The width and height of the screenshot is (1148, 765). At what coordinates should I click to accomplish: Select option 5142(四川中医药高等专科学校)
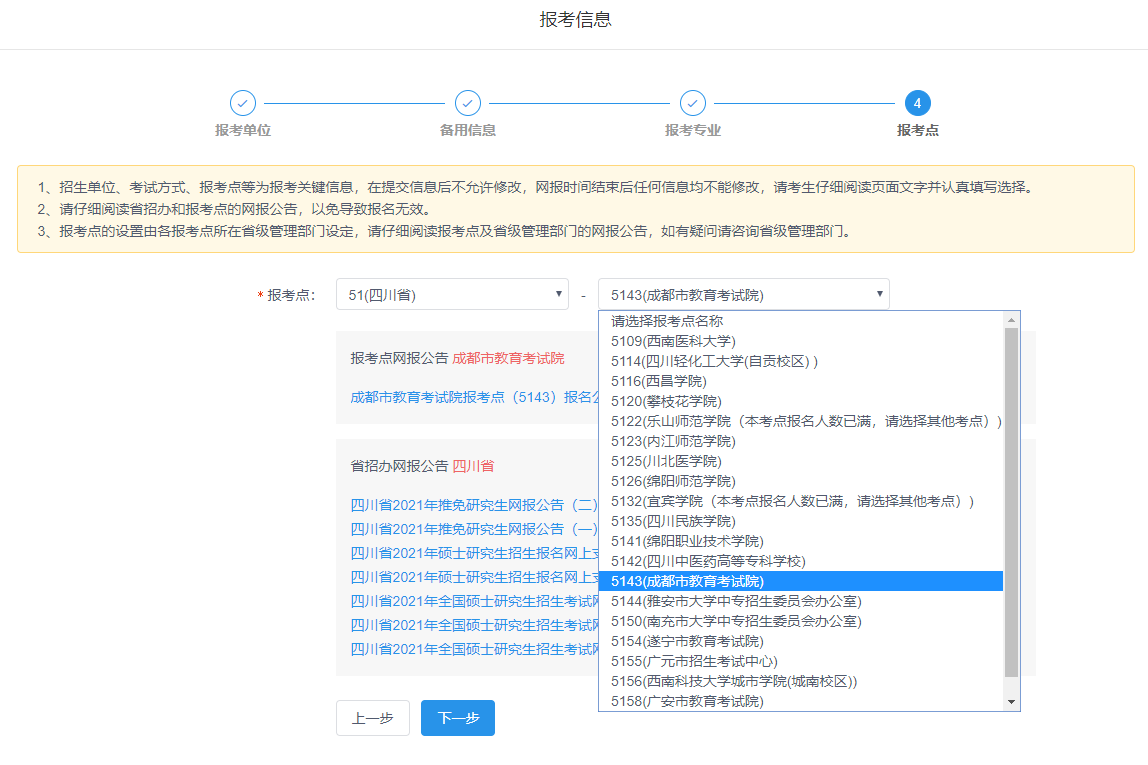coord(801,561)
